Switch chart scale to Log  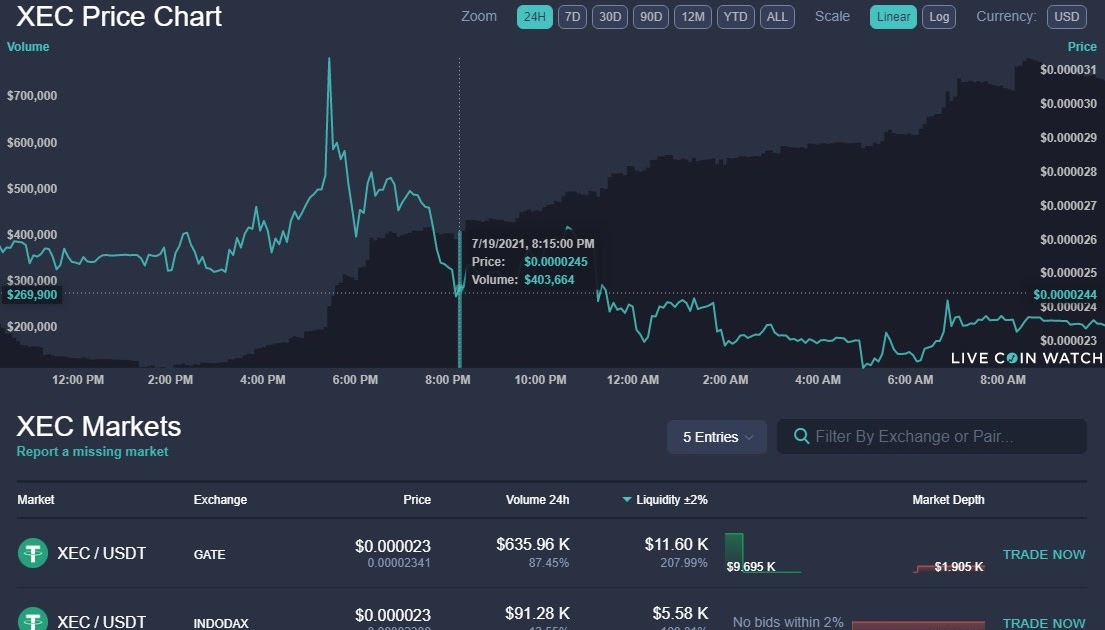938,17
